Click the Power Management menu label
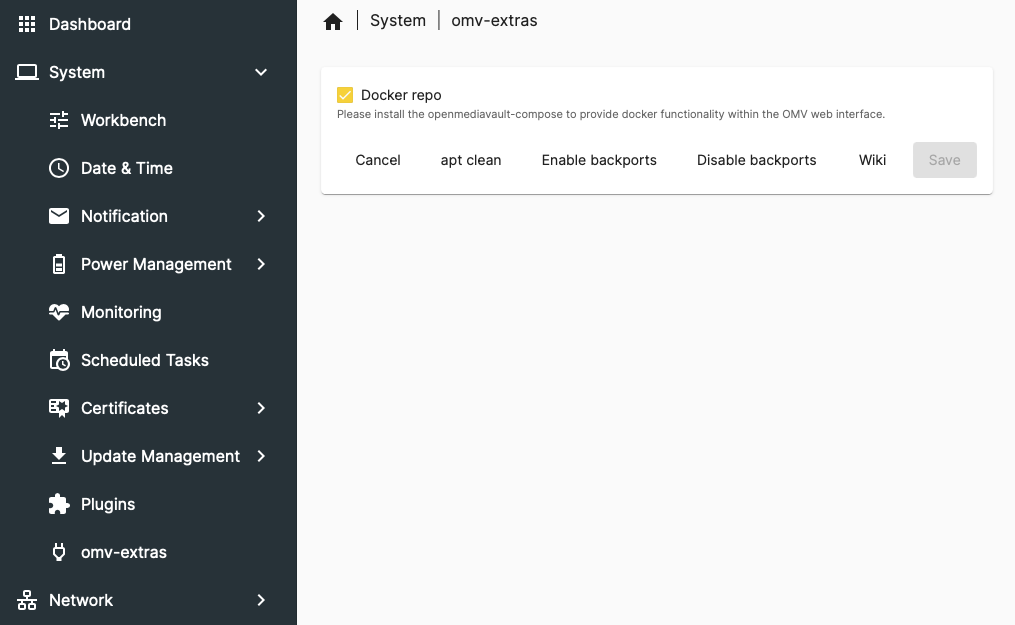Viewport: 1015px width, 625px height. coord(156,264)
